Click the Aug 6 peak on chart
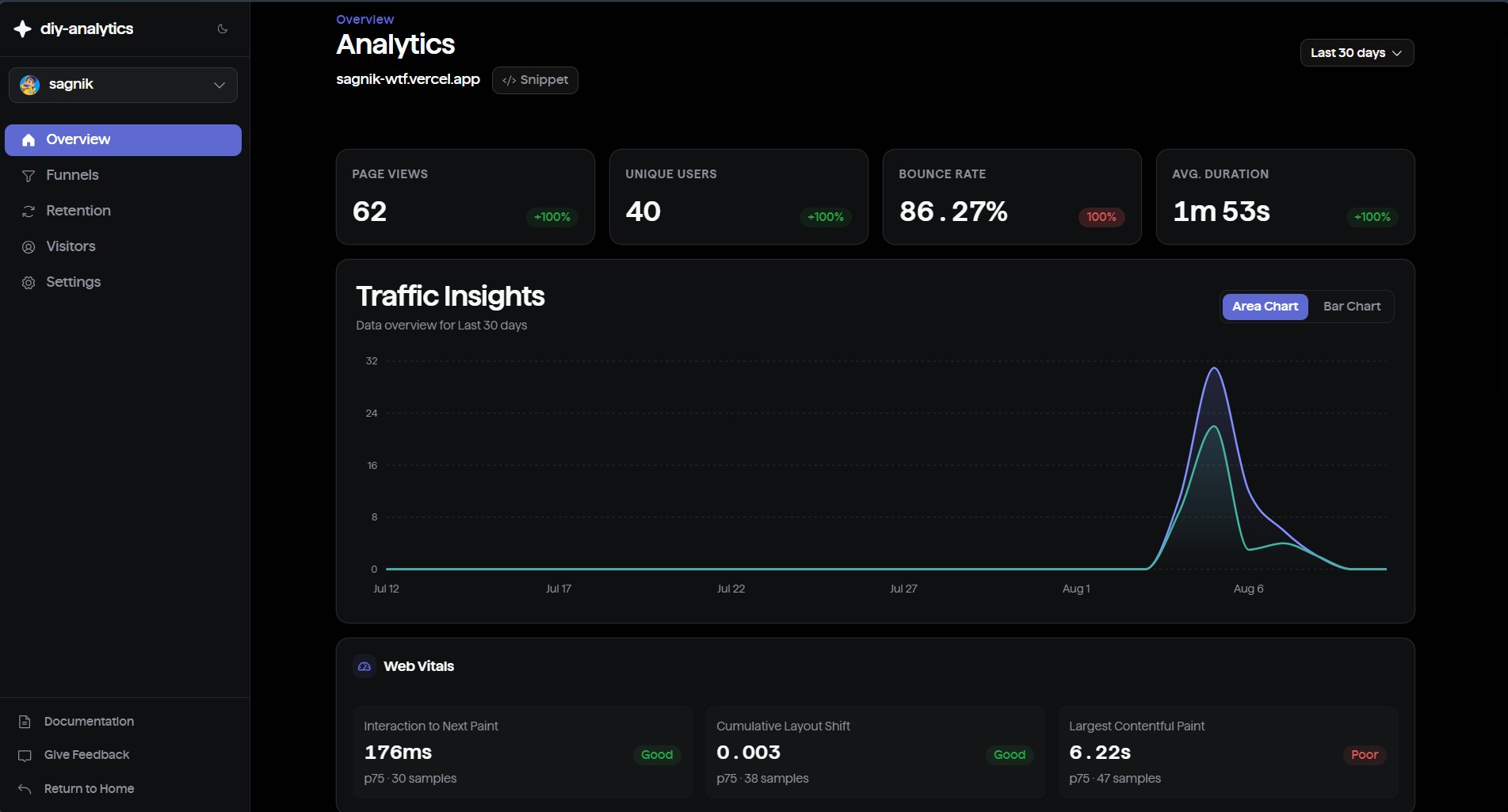 (x=1214, y=368)
